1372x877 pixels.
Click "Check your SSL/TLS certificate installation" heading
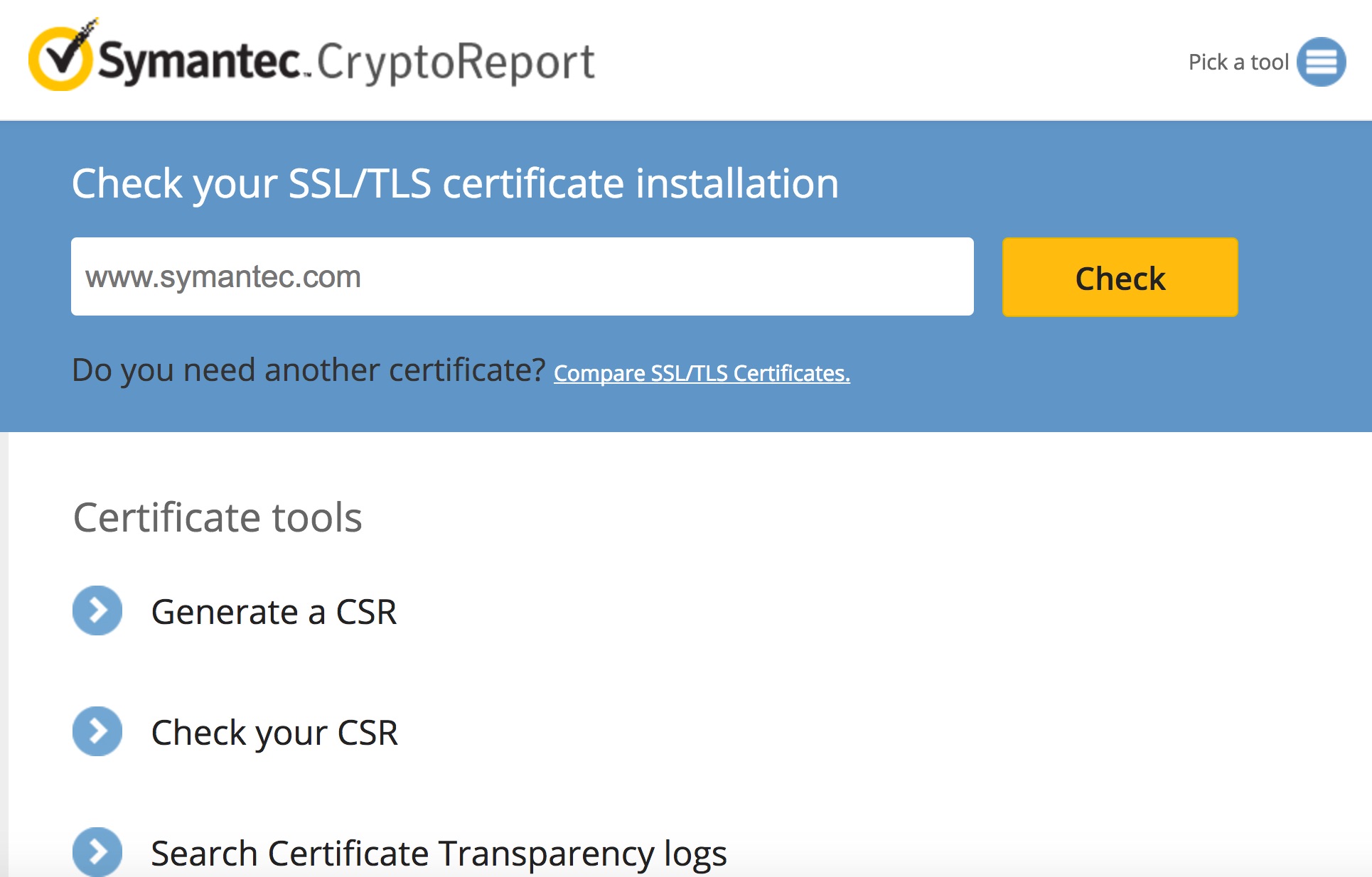[x=455, y=183]
